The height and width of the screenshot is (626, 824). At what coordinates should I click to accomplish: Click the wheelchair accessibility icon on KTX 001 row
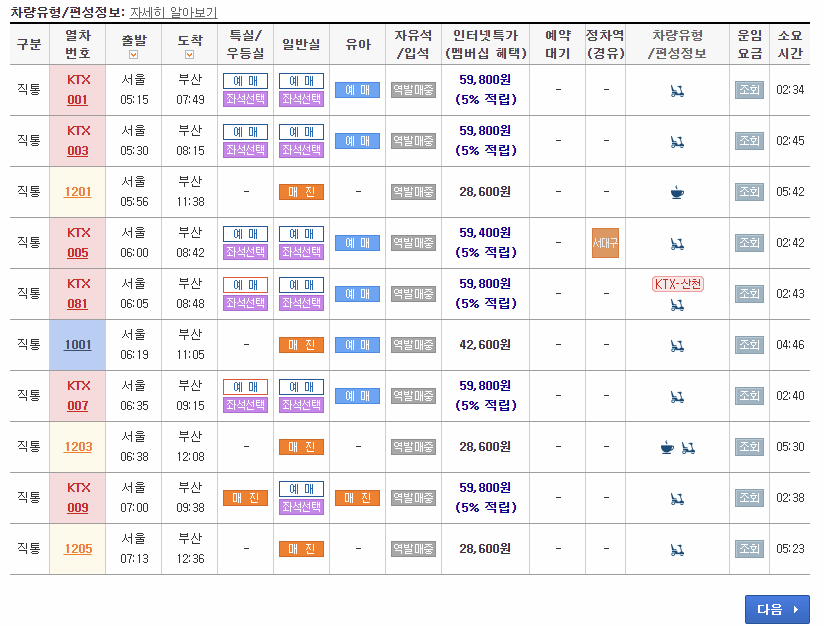click(676, 90)
